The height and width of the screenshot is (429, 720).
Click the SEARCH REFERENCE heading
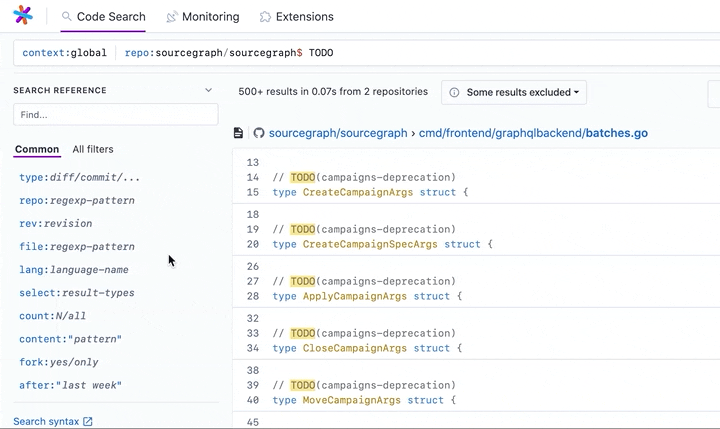(60, 90)
